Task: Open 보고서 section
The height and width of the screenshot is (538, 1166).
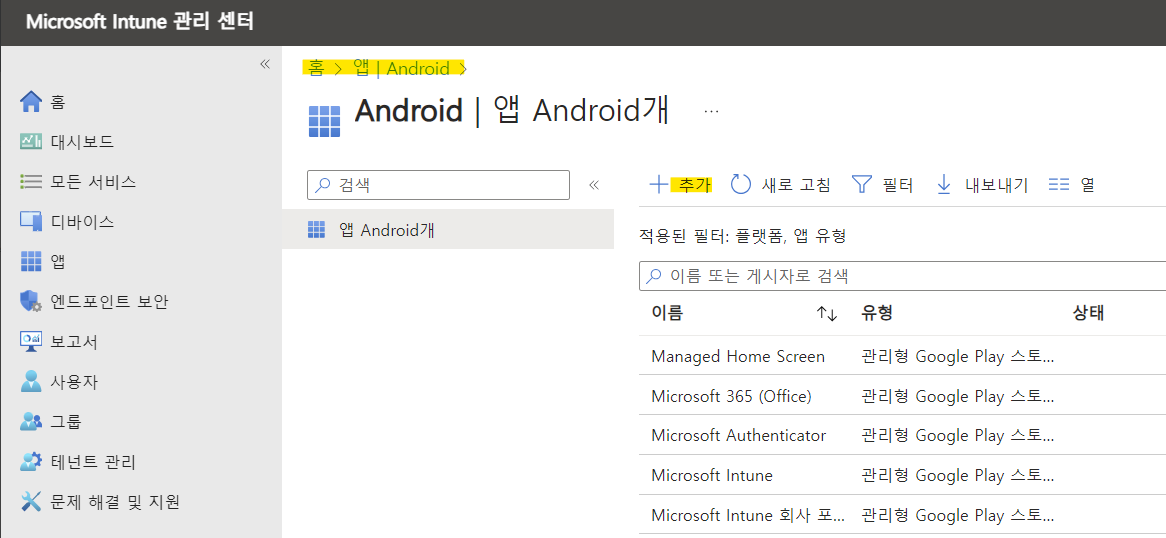Action: tap(59, 342)
